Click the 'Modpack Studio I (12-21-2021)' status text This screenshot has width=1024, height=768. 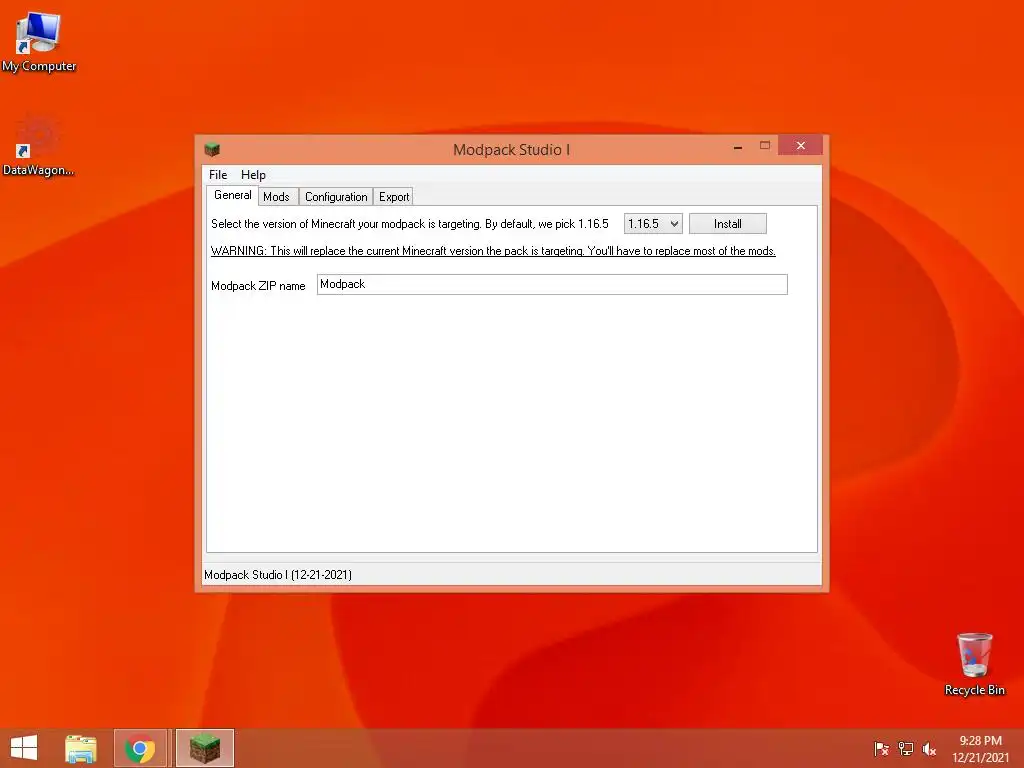(x=278, y=575)
